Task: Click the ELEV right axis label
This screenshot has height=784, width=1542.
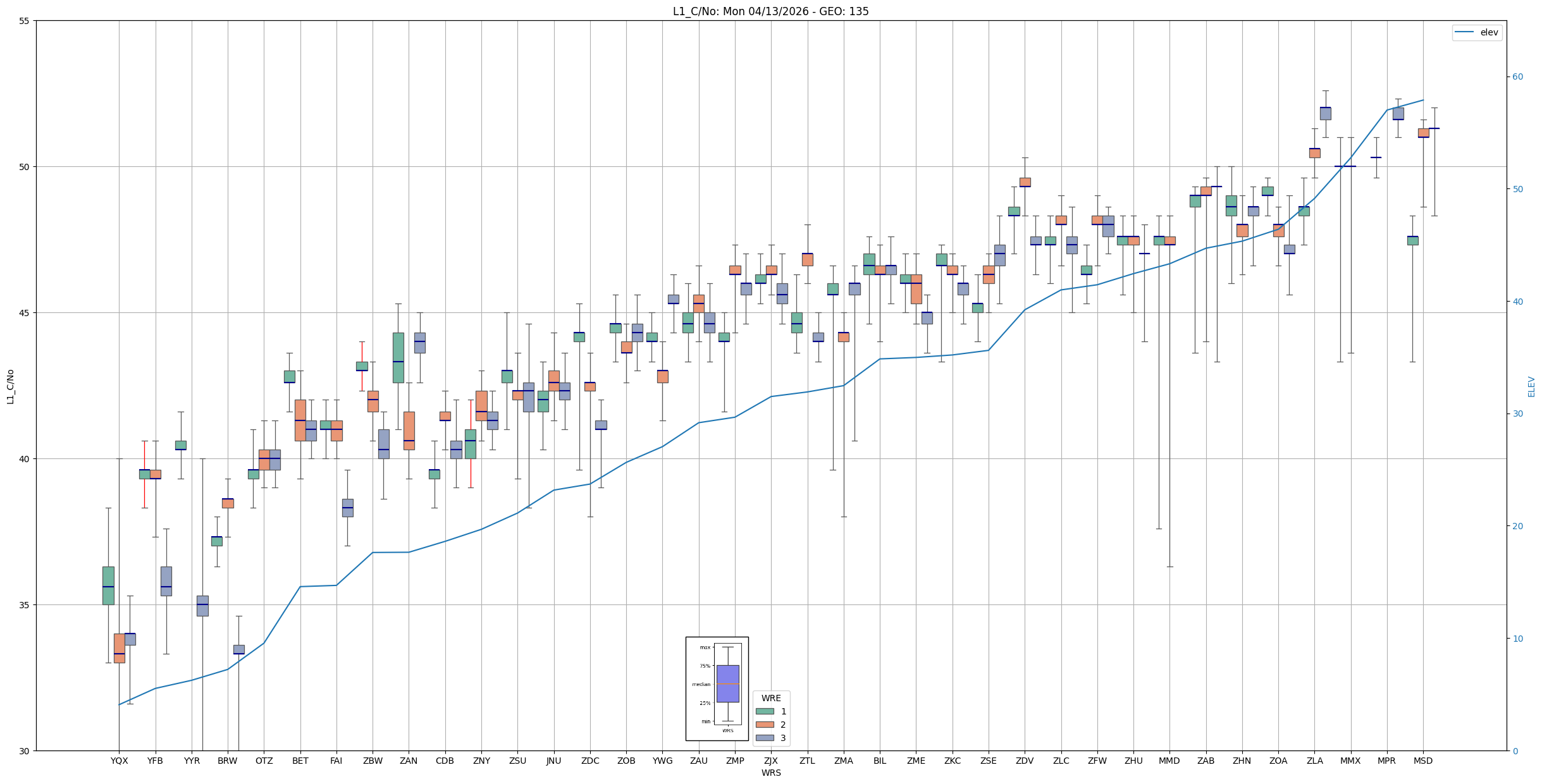Action: coord(1531,386)
